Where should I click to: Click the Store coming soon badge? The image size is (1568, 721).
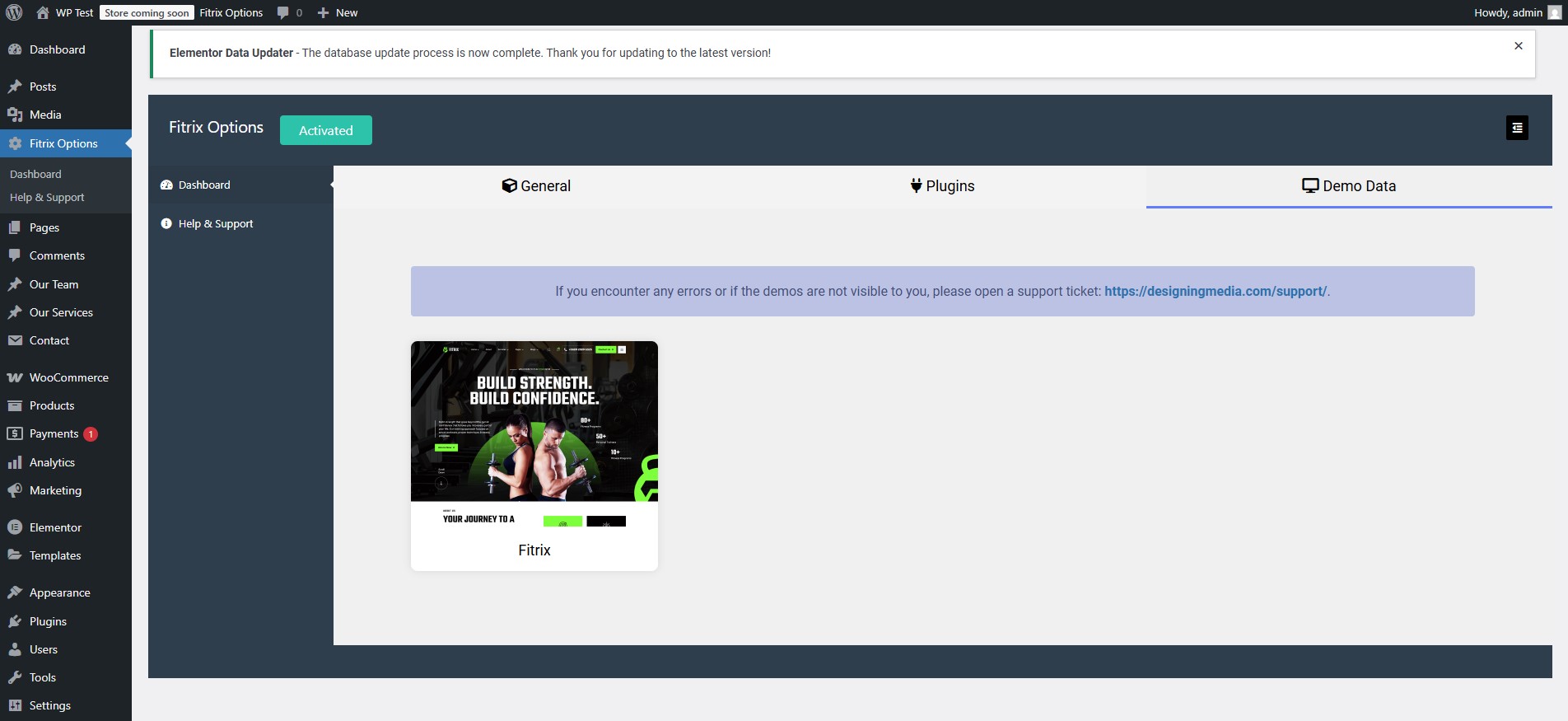coord(147,12)
